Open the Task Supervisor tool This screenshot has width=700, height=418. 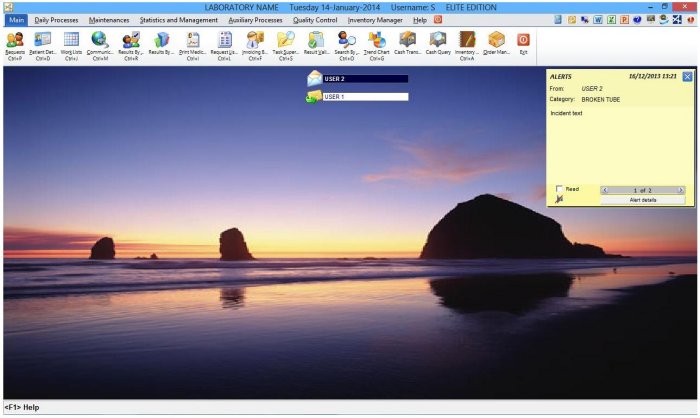point(285,42)
